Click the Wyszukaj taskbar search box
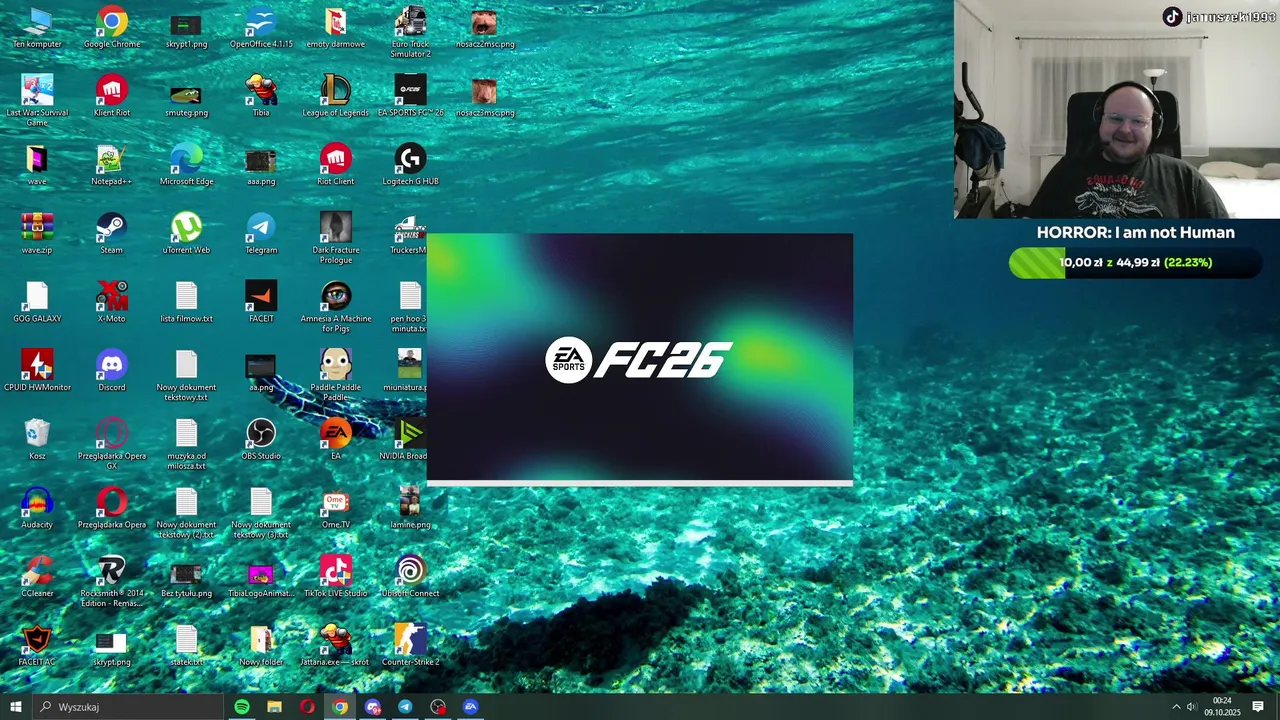 pyautogui.click(x=127, y=707)
